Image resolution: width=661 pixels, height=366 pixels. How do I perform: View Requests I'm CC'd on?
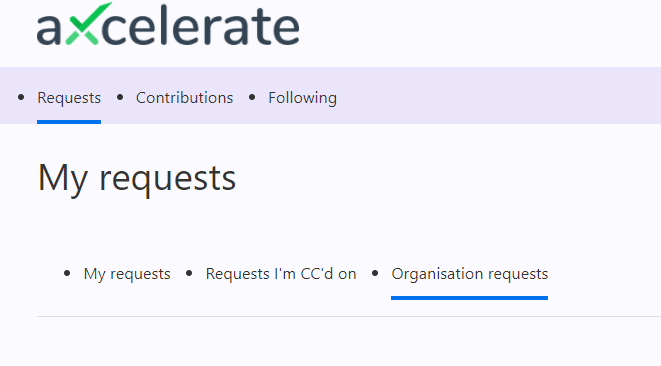click(x=281, y=274)
